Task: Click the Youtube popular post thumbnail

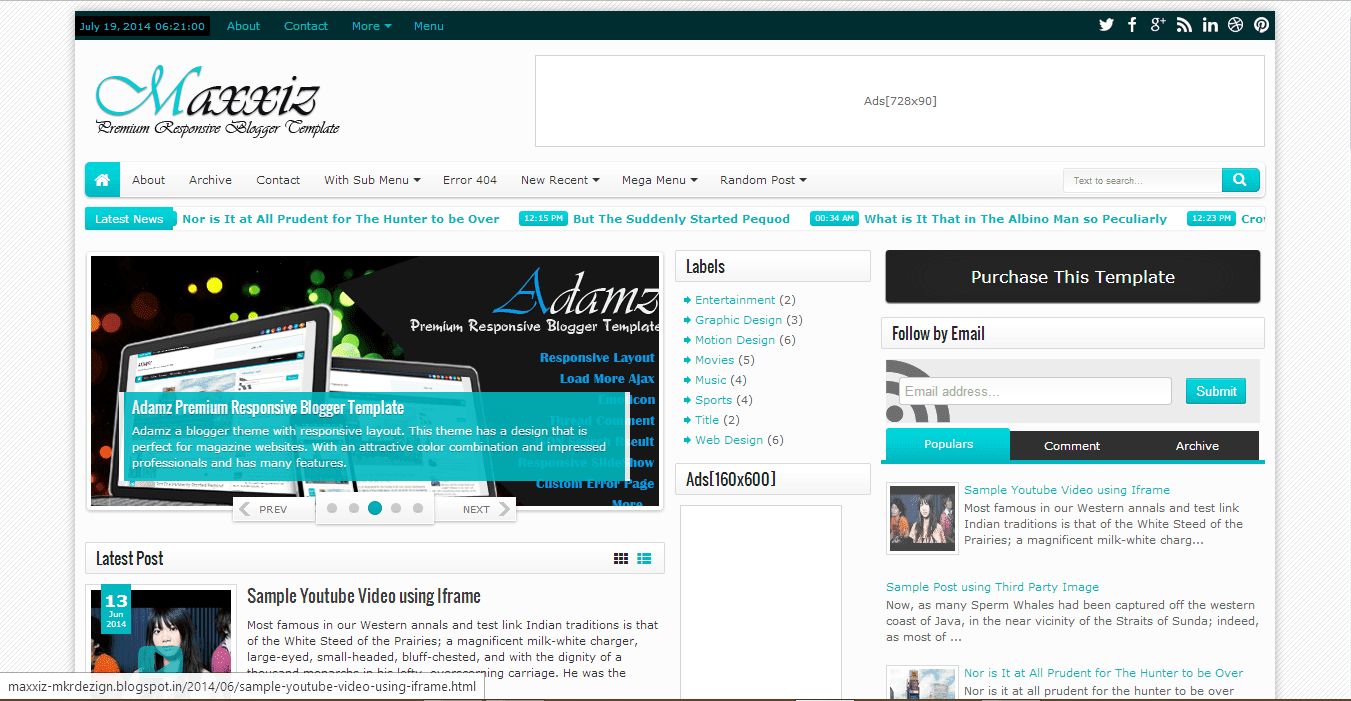Action: click(x=922, y=518)
